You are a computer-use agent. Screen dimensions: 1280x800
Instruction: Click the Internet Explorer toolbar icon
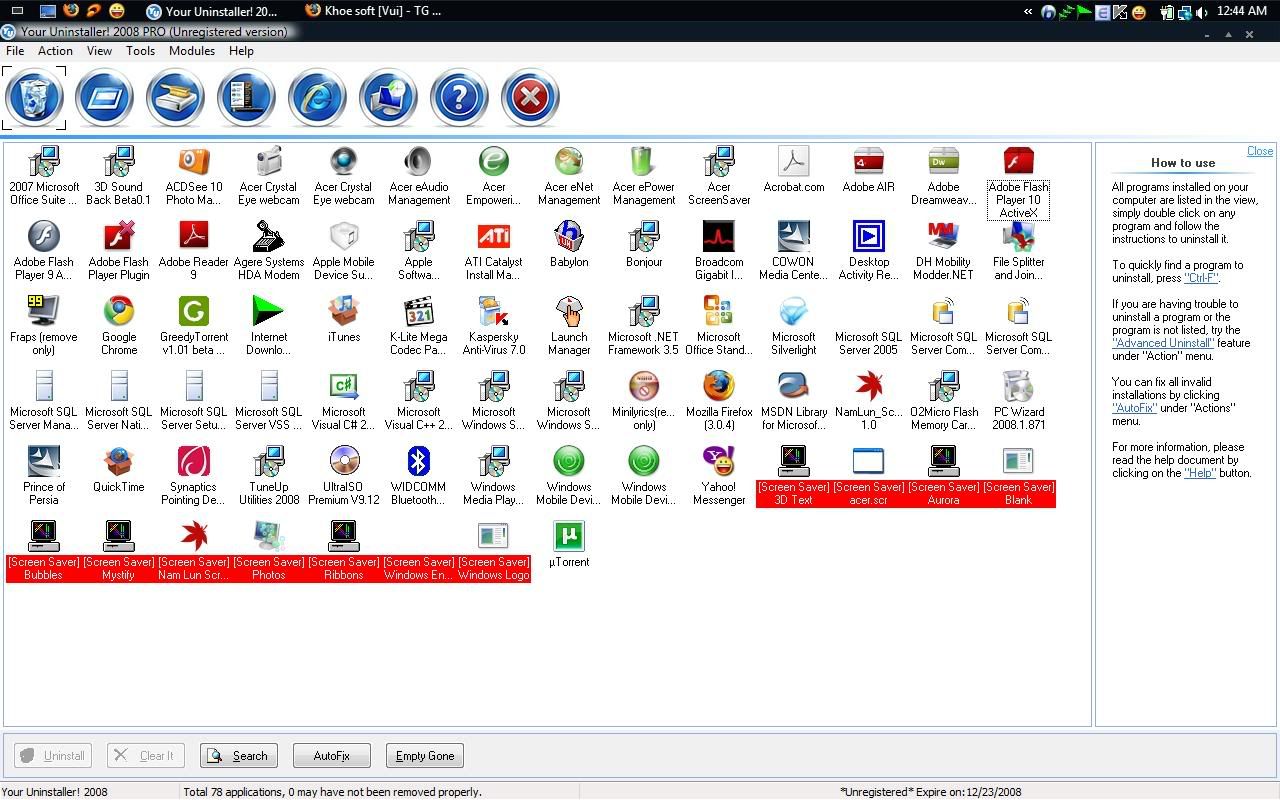[x=317, y=98]
